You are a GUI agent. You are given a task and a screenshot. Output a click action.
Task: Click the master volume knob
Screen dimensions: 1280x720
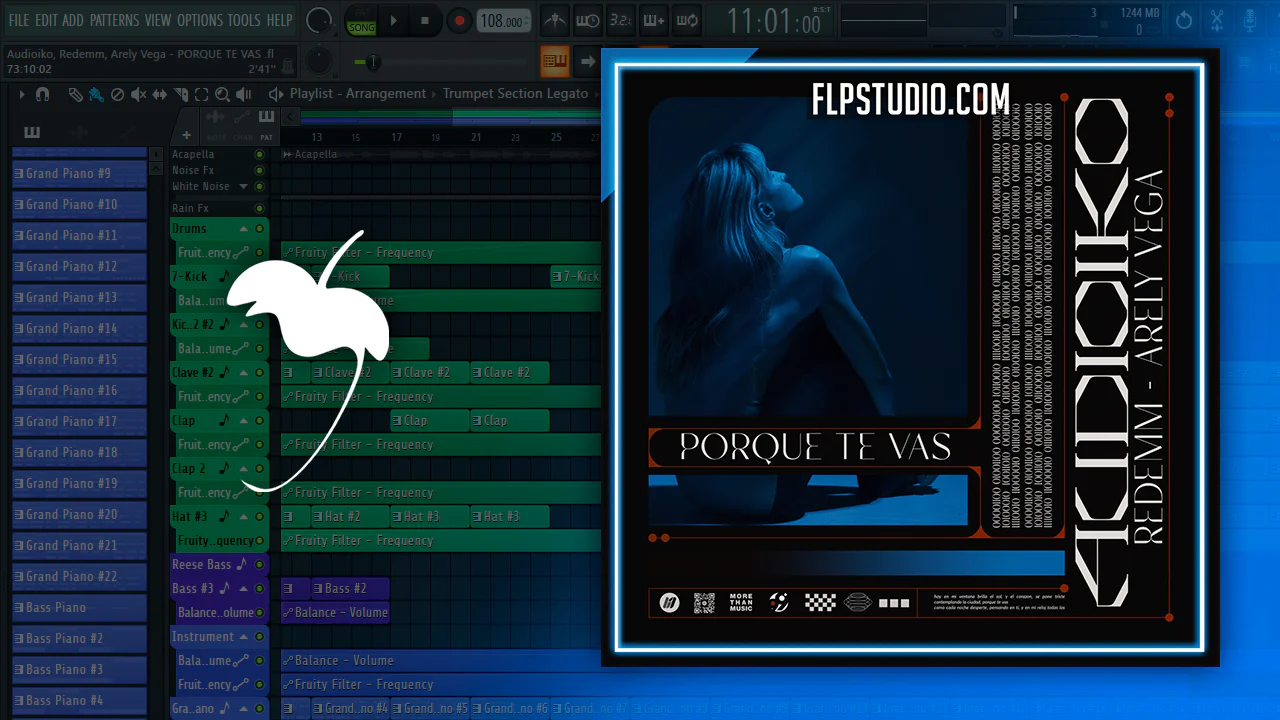319,20
